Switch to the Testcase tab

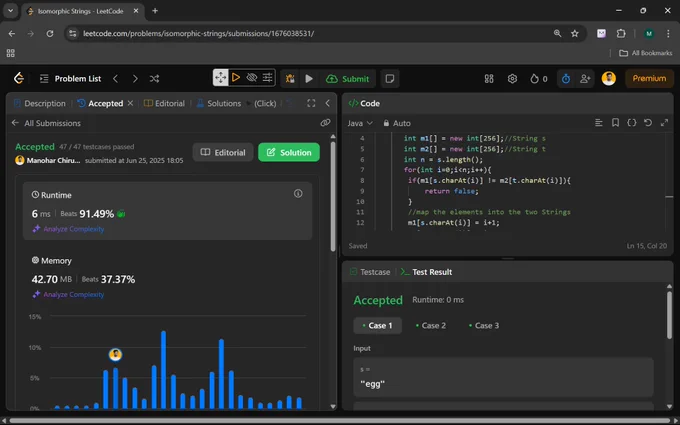[x=370, y=272]
